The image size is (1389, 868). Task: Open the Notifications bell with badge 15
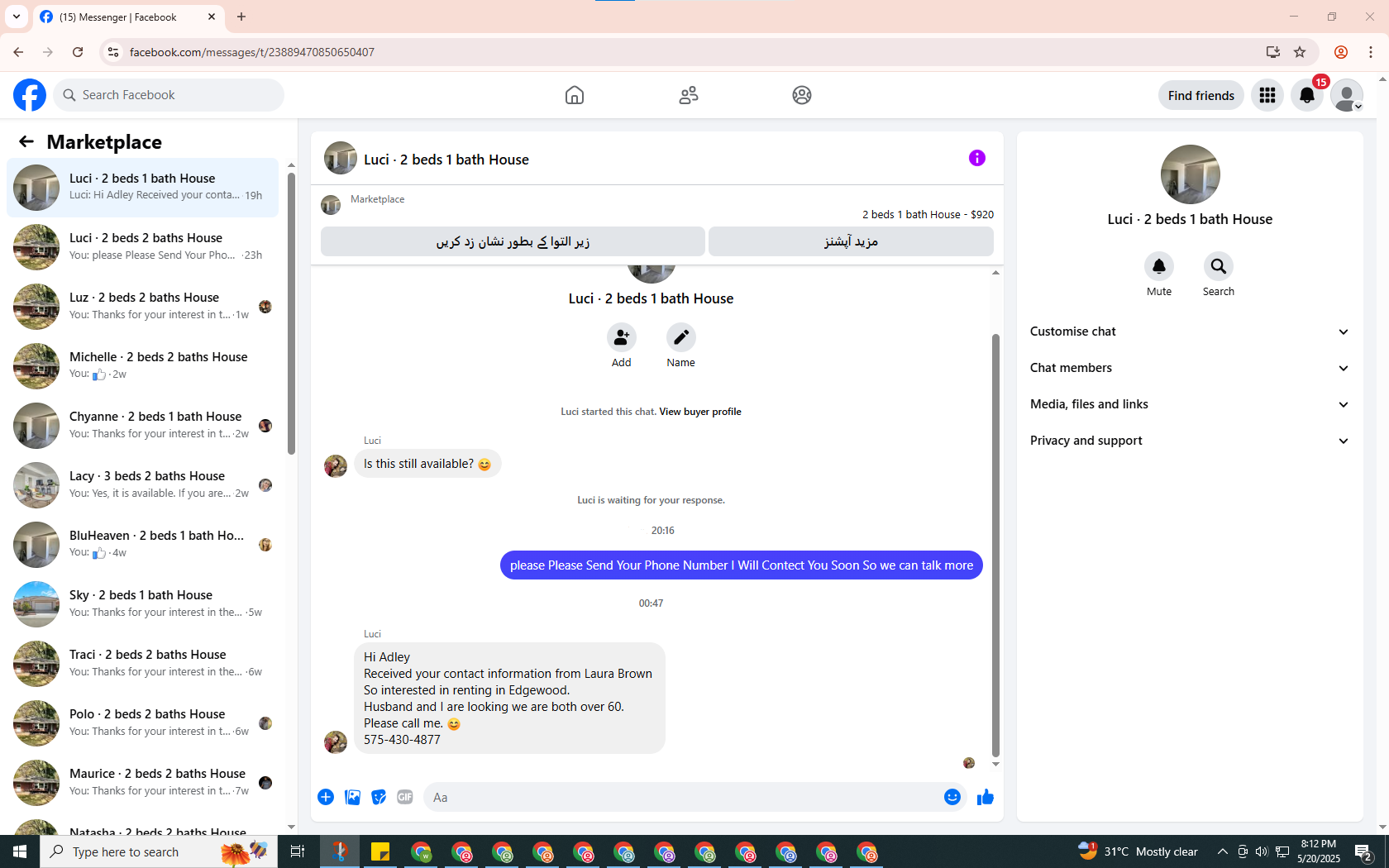point(1307,95)
